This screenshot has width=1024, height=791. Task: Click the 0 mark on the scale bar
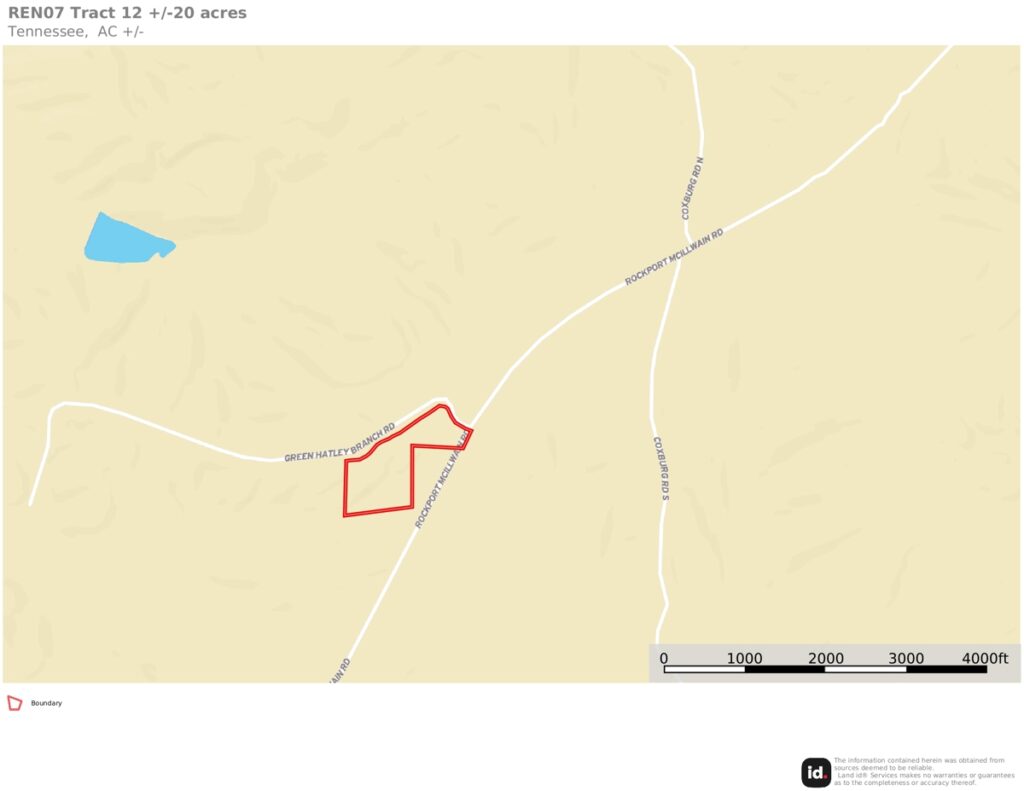[x=664, y=658]
